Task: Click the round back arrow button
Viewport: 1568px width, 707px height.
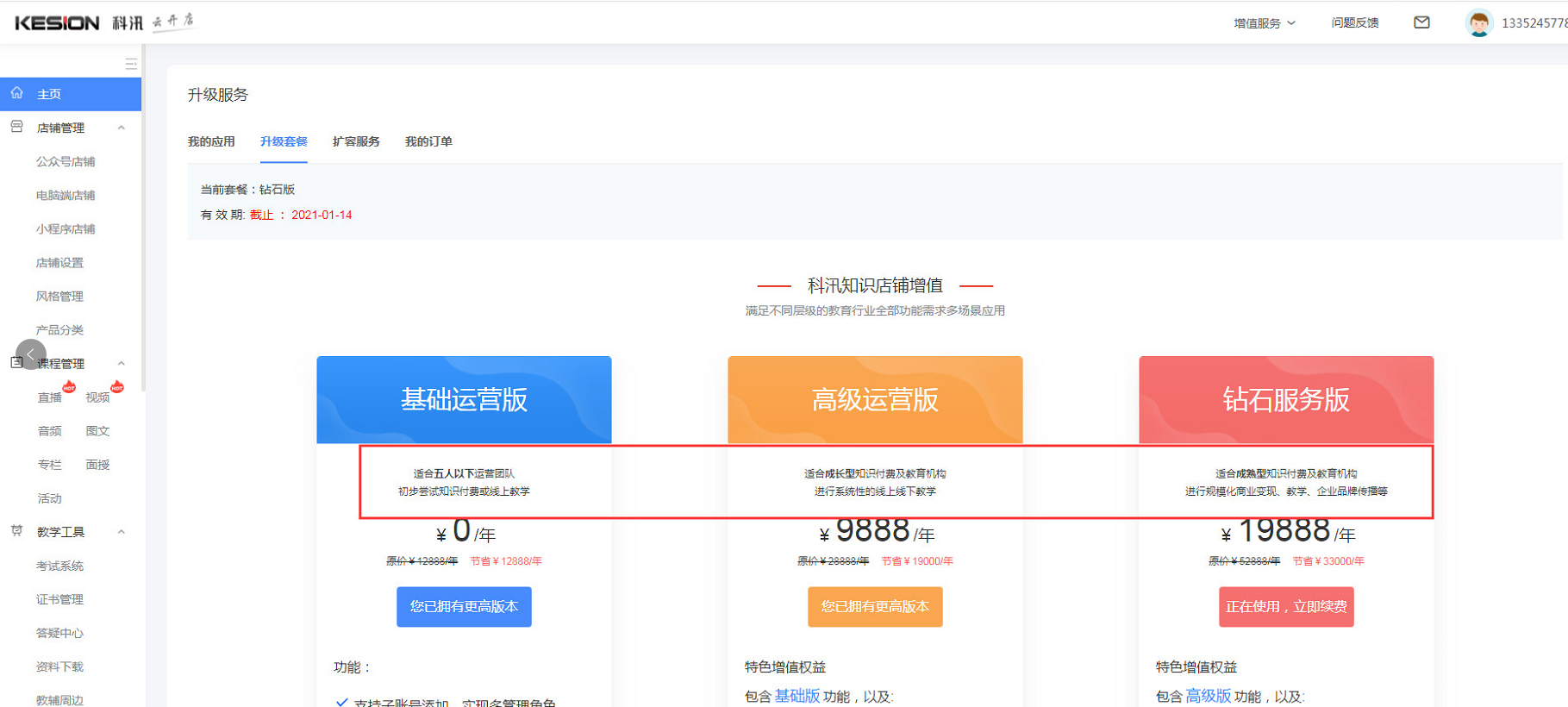Action: (x=31, y=354)
